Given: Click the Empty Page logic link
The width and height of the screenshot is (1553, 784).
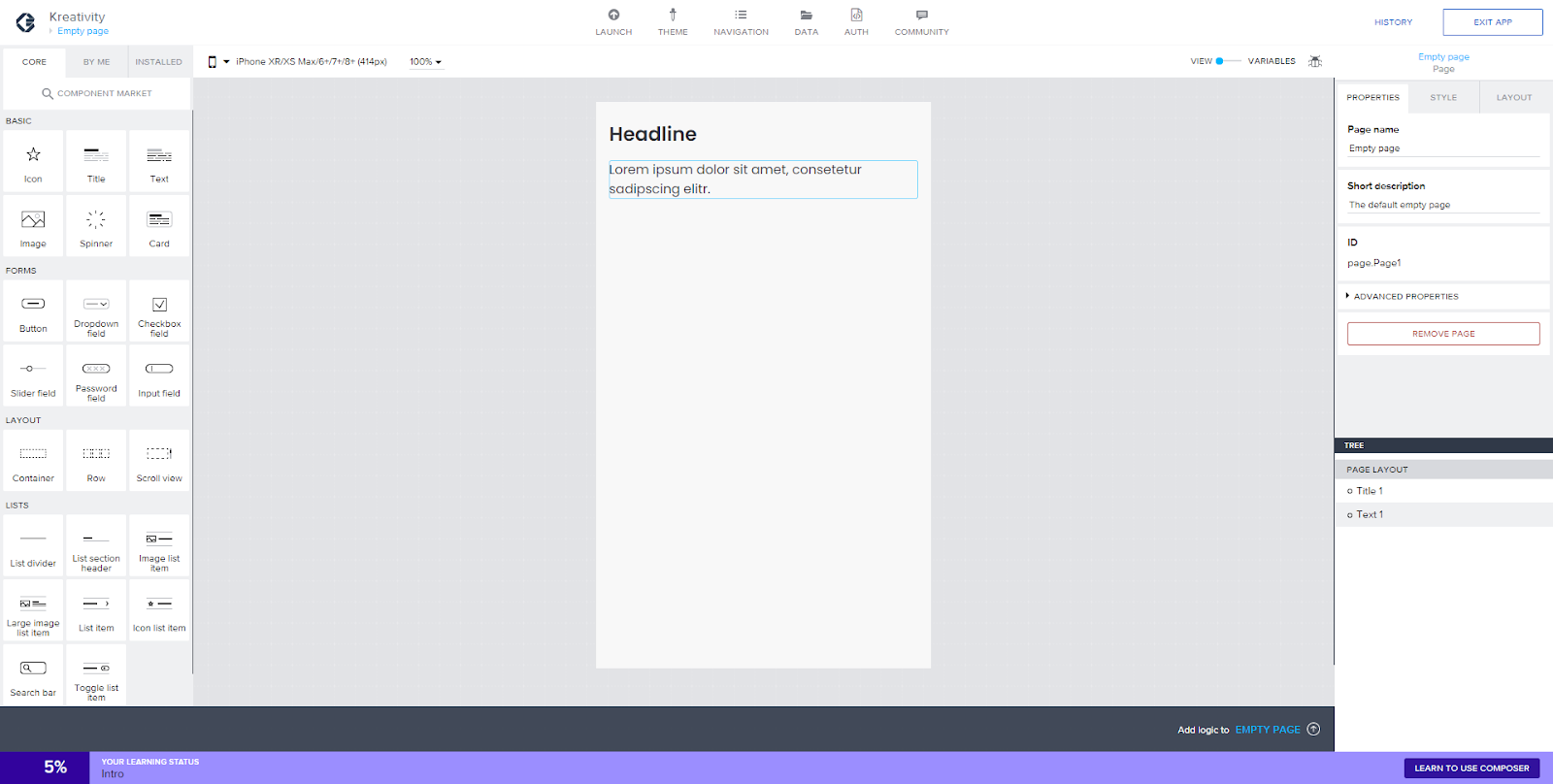Looking at the screenshot, I should [1268, 730].
